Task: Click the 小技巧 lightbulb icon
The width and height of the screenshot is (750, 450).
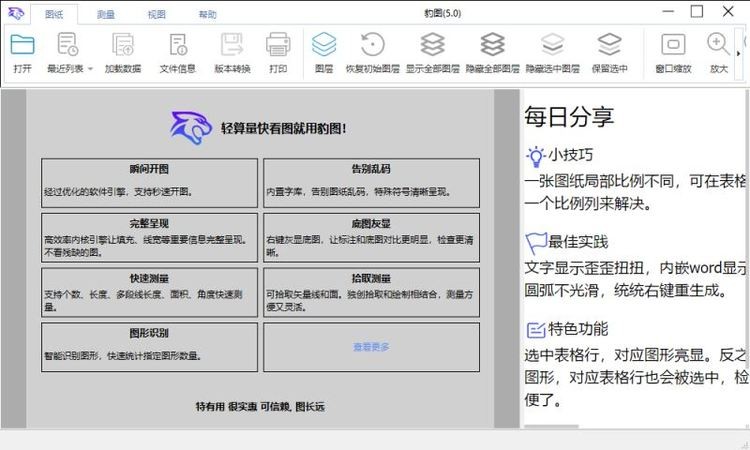Action: tap(536, 156)
